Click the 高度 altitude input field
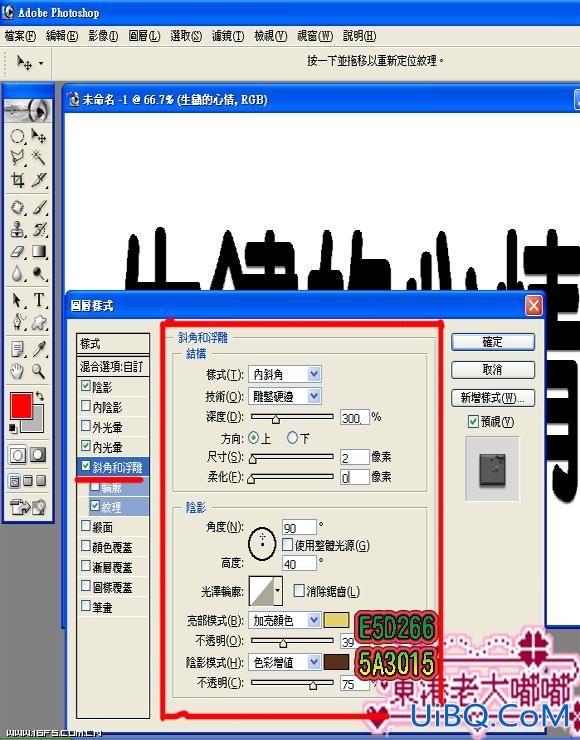The width and height of the screenshot is (580, 740). tap(299, 563)
